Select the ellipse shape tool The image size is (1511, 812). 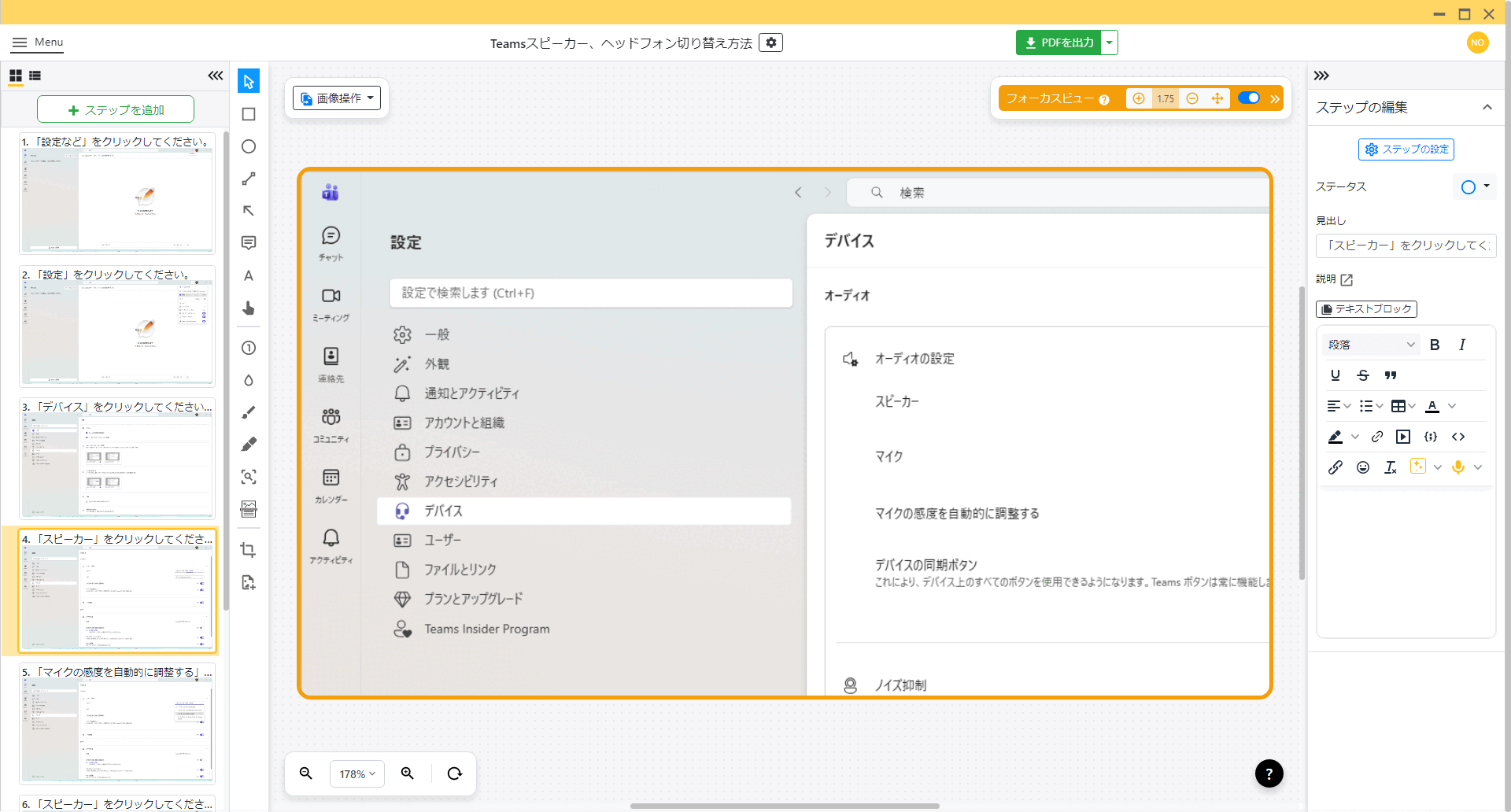coord(249,146)
